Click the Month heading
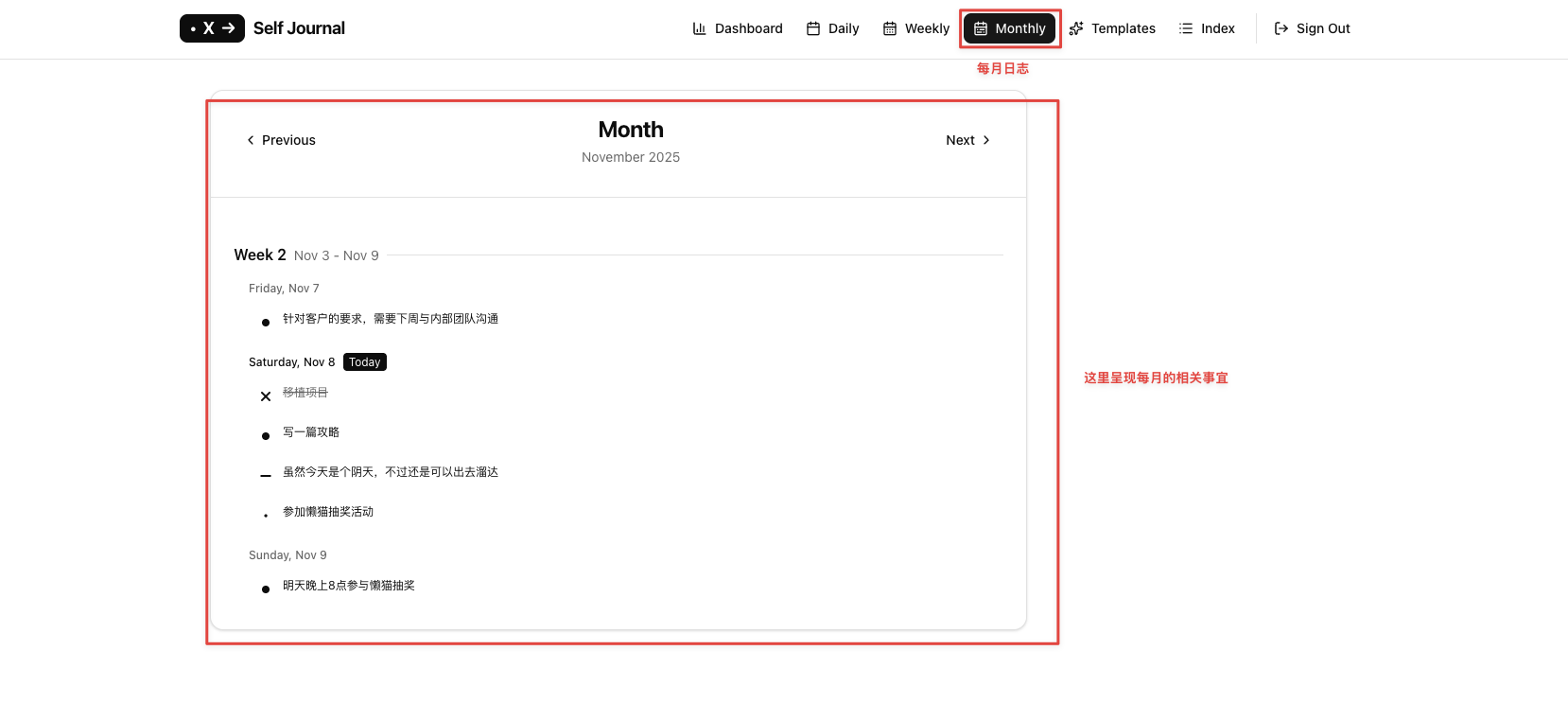 coord(631,130)
